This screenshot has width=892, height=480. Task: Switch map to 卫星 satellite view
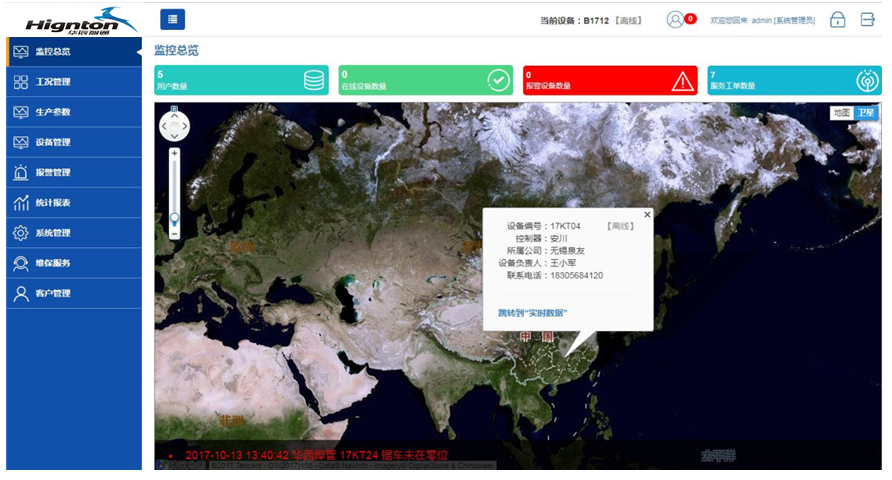865,113
